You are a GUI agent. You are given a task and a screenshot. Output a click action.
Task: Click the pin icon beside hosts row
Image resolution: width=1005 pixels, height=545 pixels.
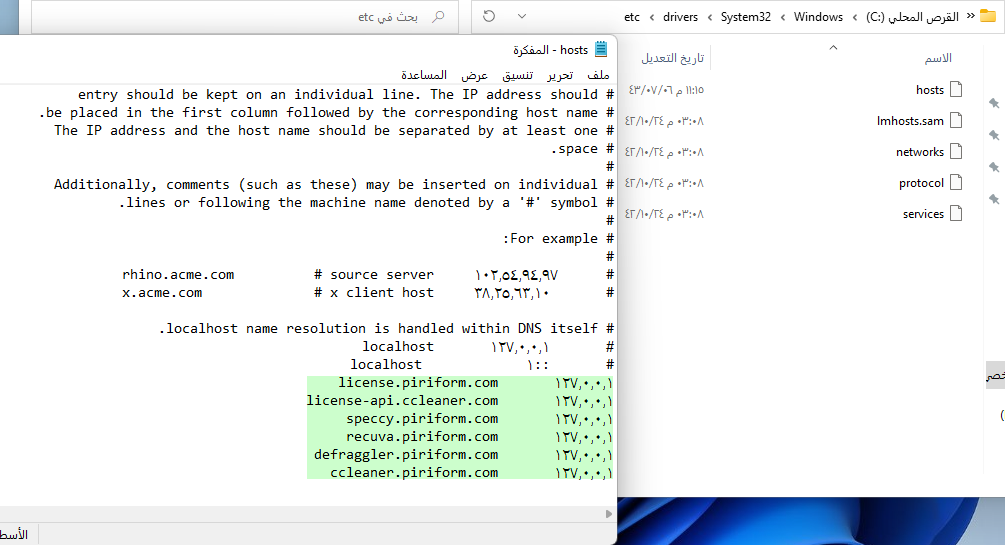(x=994, y=103)
